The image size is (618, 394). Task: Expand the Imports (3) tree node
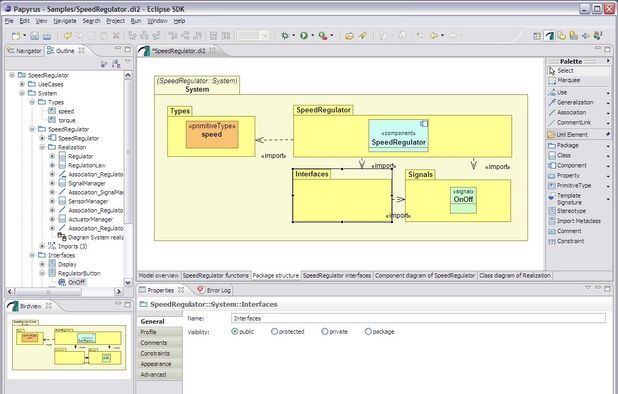click(42, 246)
